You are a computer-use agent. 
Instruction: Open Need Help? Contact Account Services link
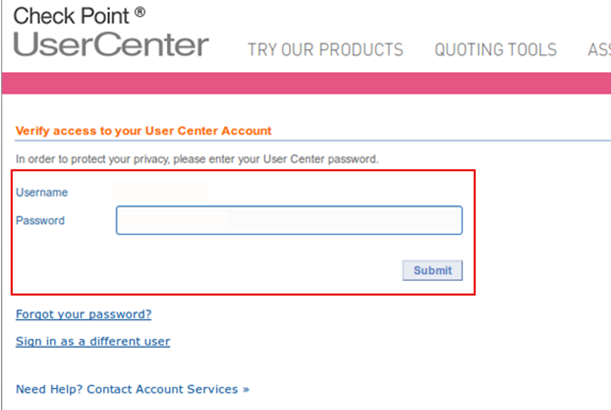tap(132, 389)
